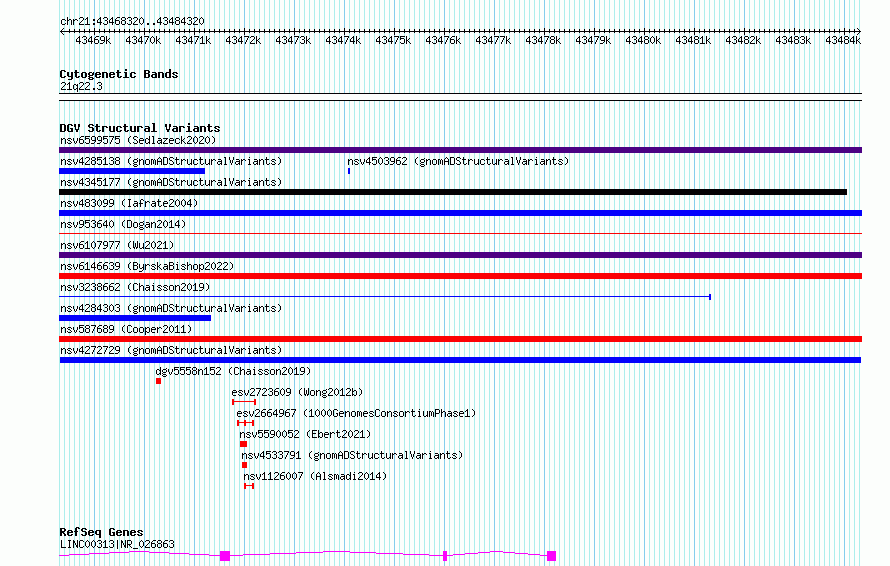Click the LINC00313|NR_026863 gene label
The image size is (890, 566).
coord(117,544)
